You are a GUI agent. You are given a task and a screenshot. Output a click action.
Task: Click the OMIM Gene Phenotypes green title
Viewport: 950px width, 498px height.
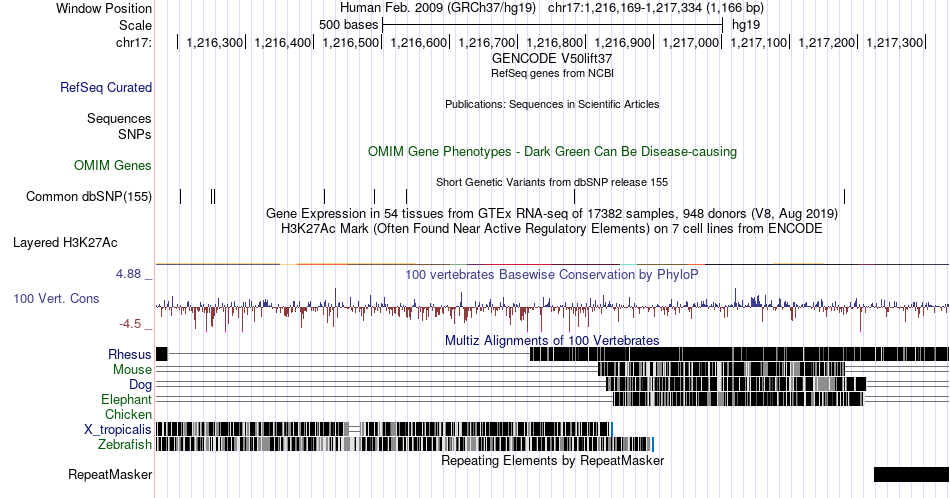click(552, 151)
